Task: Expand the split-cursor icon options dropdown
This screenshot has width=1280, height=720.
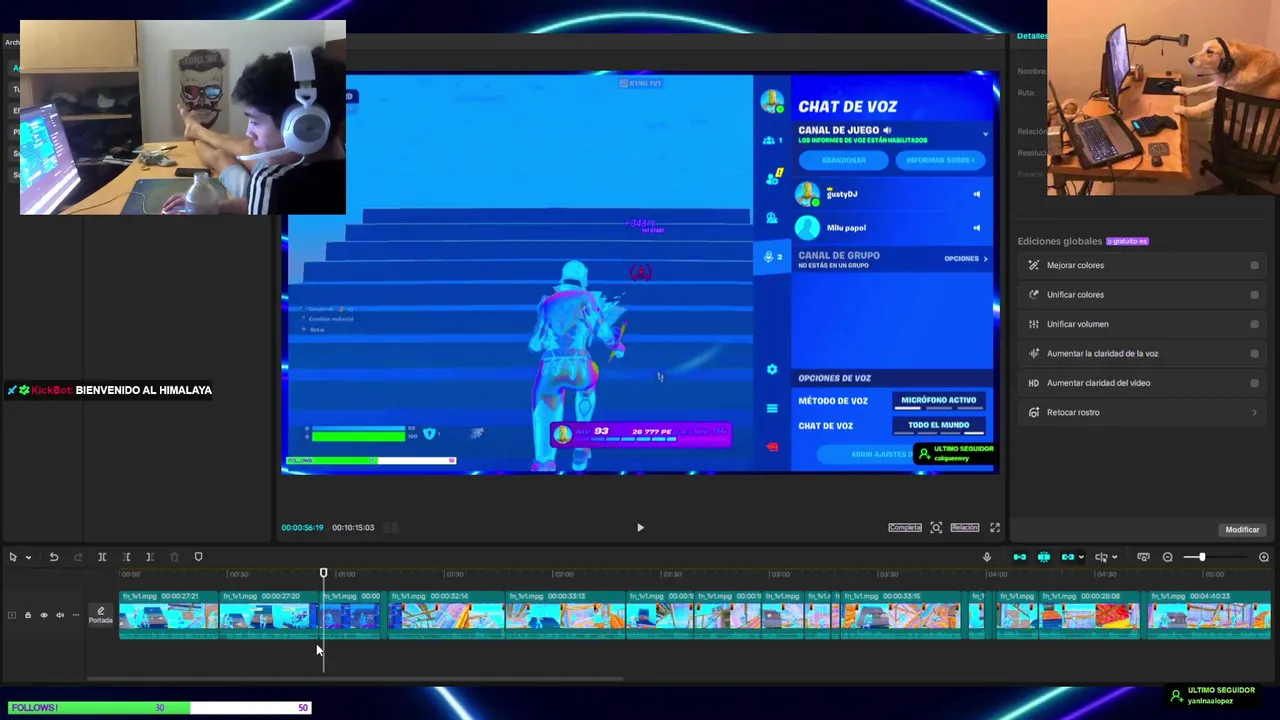Action: [1114, 557]
